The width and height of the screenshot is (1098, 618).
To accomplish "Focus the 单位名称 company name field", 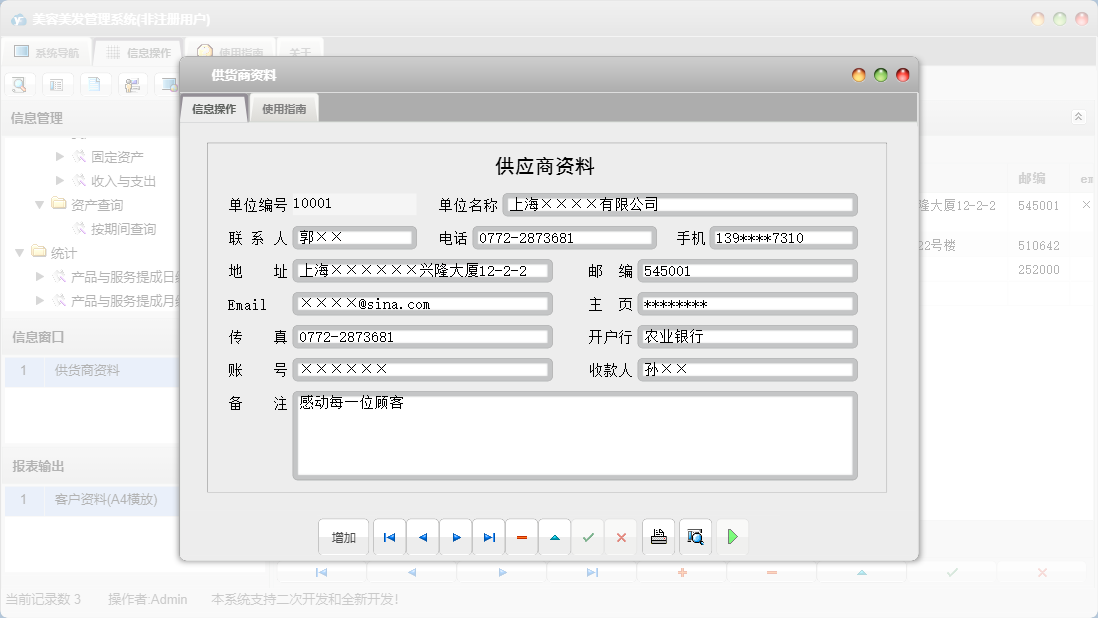I will click(680, 204).
